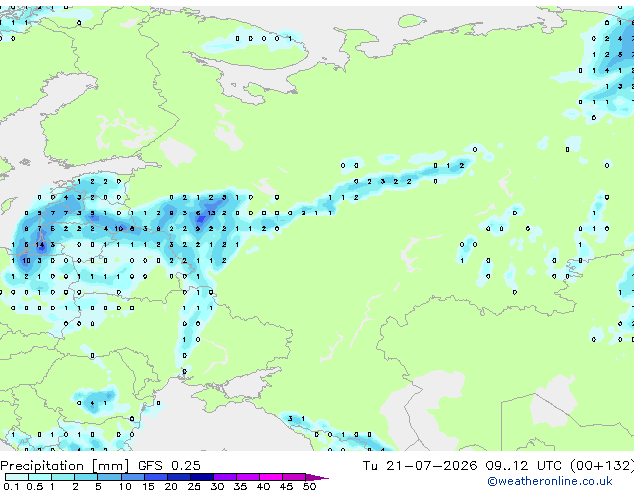Viewport: 634px width, 490px height.
Task: Click the legend swatch between 0.5 and 1
Action: coord(40,477)
